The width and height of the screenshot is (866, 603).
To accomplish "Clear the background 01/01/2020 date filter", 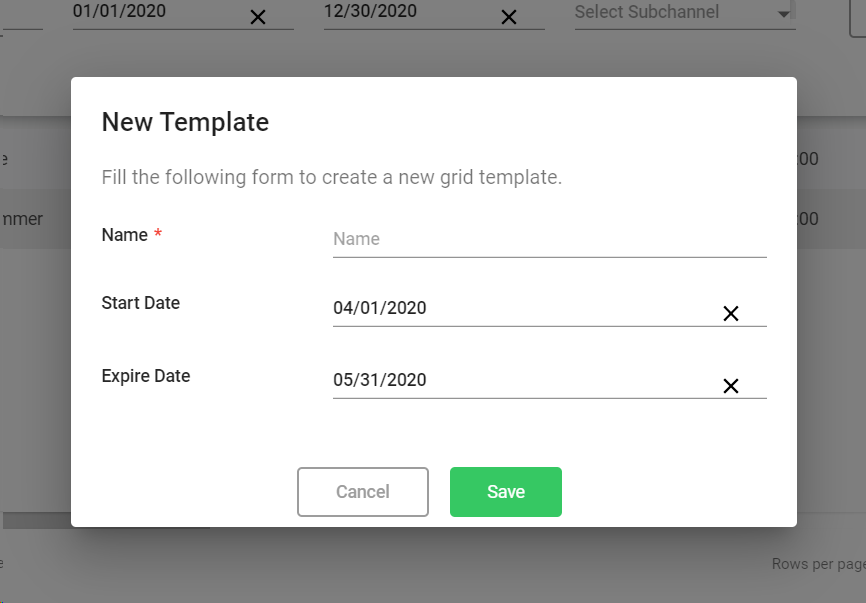I will coord(258,17).
